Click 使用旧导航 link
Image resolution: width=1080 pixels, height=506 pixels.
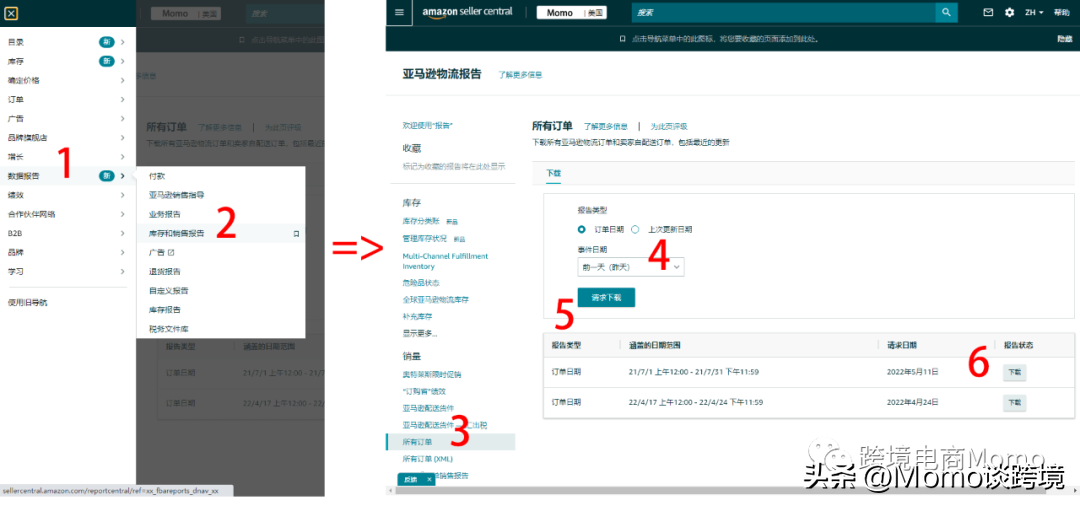(x=28, y=302)
